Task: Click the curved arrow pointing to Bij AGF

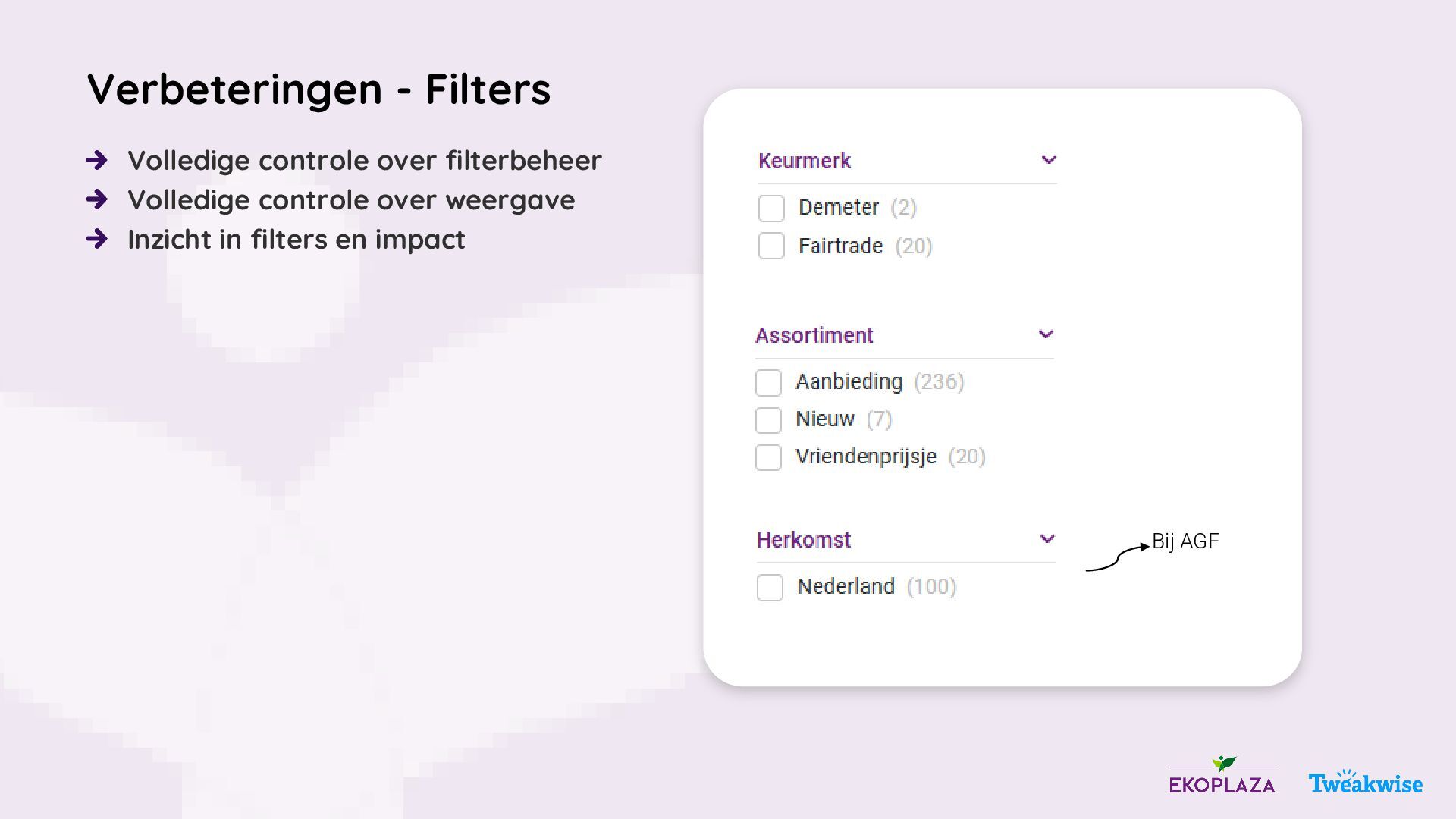Action: pyautogui.click(x=1117, y=557)
